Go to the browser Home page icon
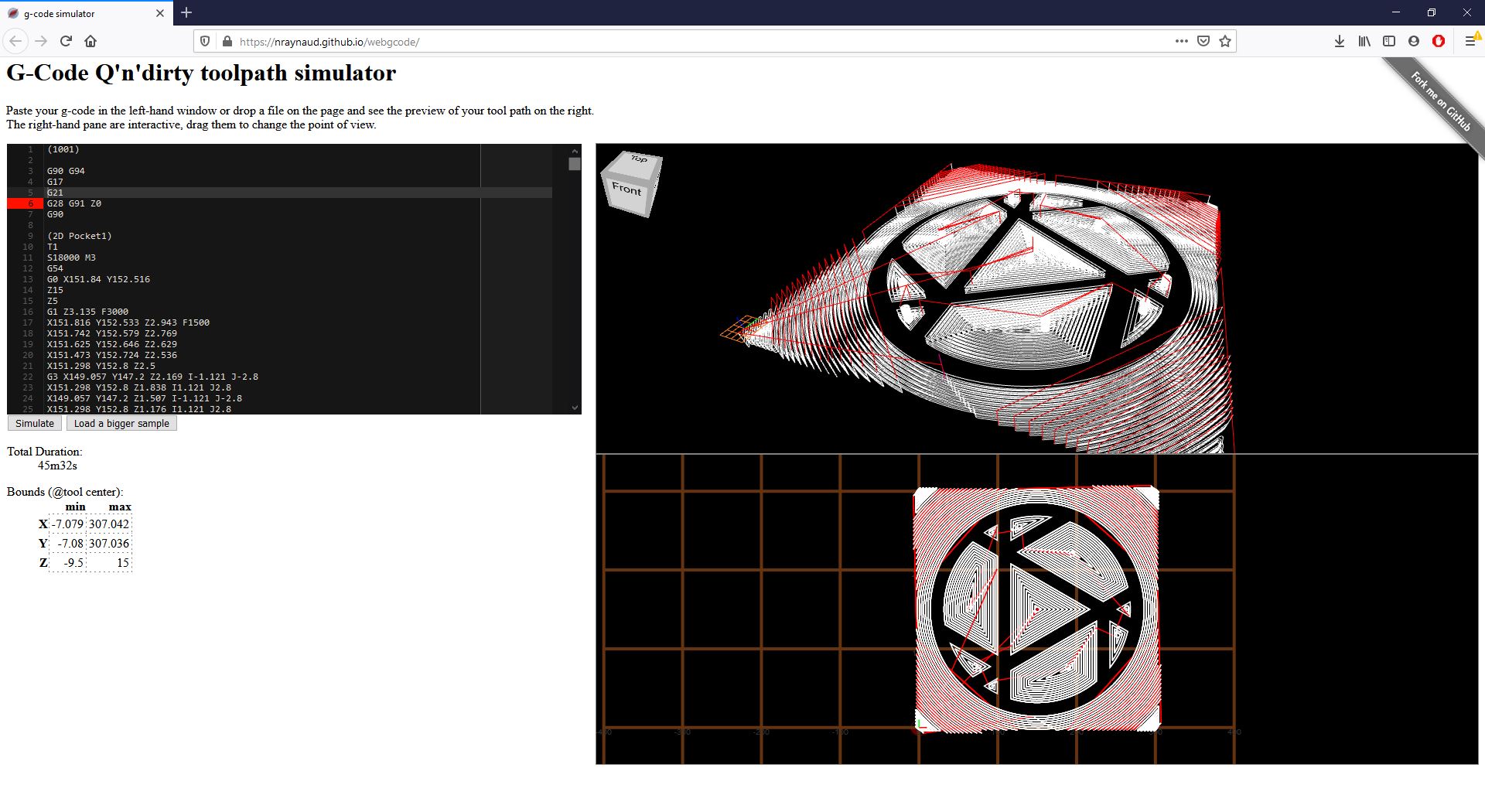 coord(90,41)
